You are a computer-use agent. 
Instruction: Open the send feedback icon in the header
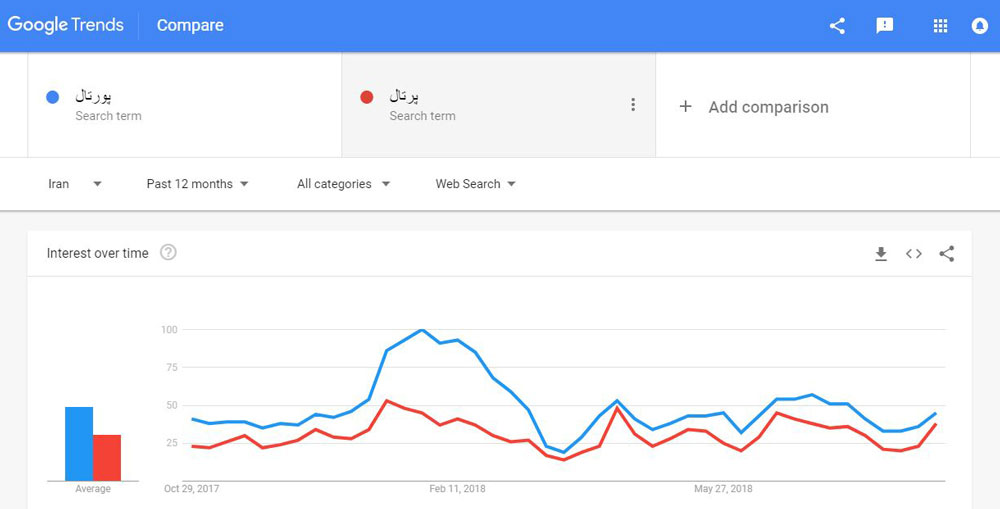tap(885, 26)
